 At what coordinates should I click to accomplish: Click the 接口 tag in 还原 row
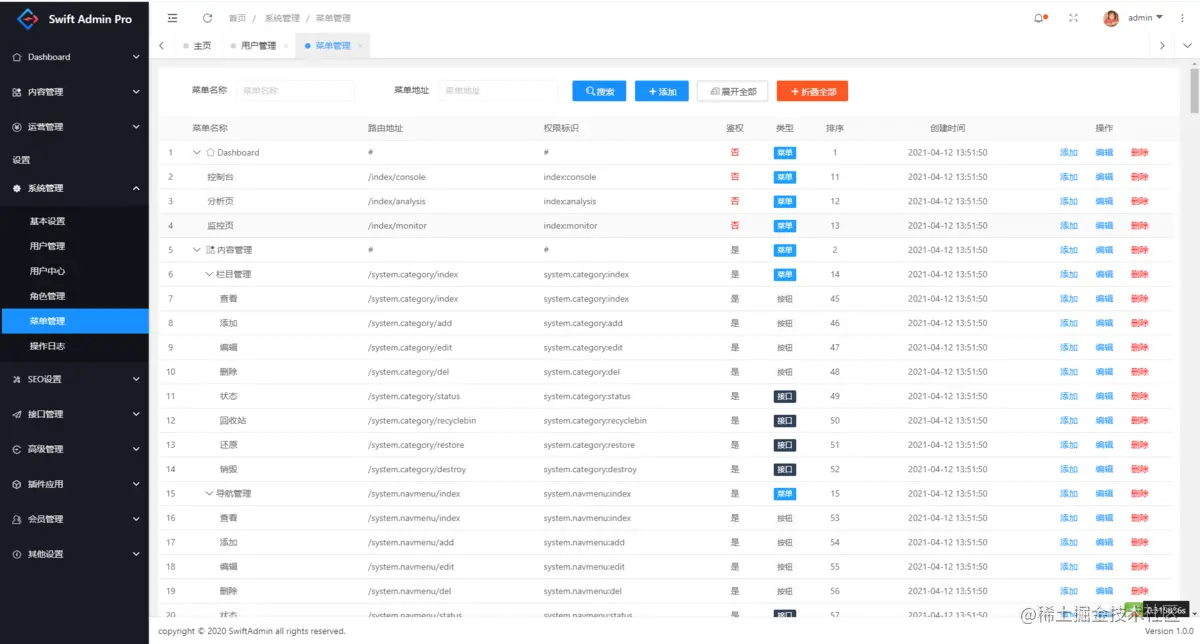pyautogui.click(x=785, y=445)
